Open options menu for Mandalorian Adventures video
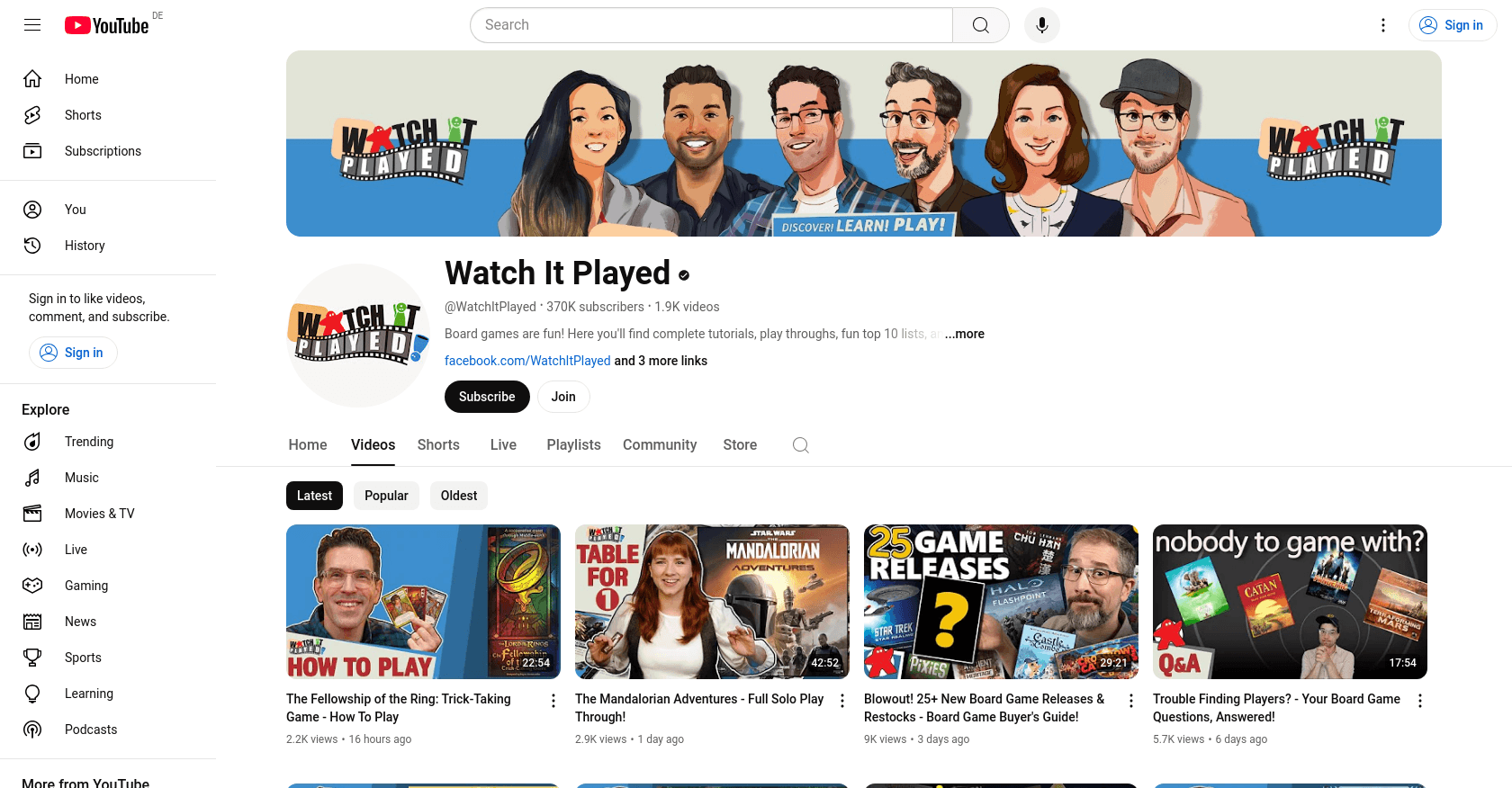Viewport: 1512px width, 788px height. 842,701
